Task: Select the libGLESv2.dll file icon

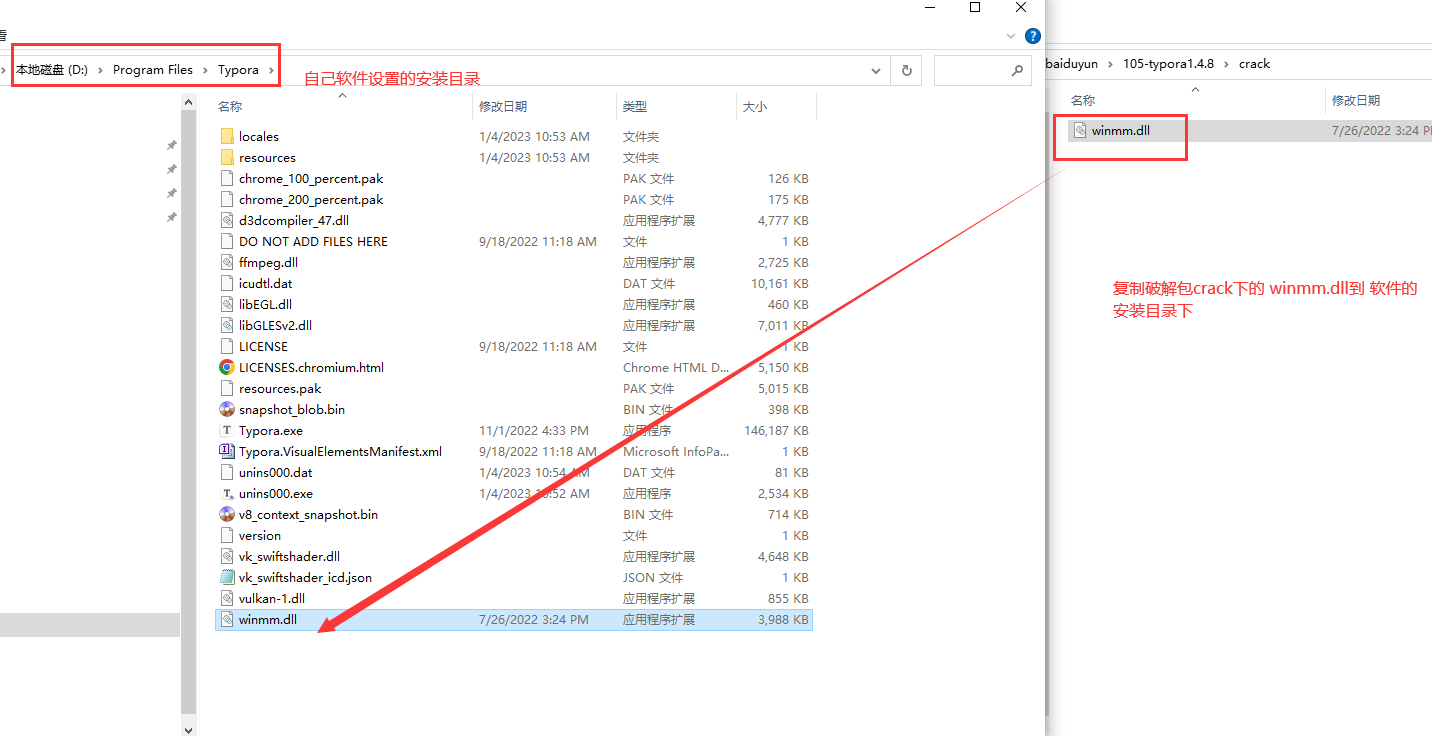Action: pyautogui.click(x=227, y=325)
